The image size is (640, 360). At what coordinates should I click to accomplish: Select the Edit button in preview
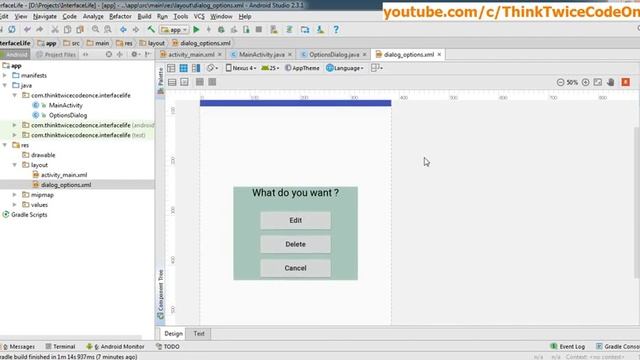296,220
